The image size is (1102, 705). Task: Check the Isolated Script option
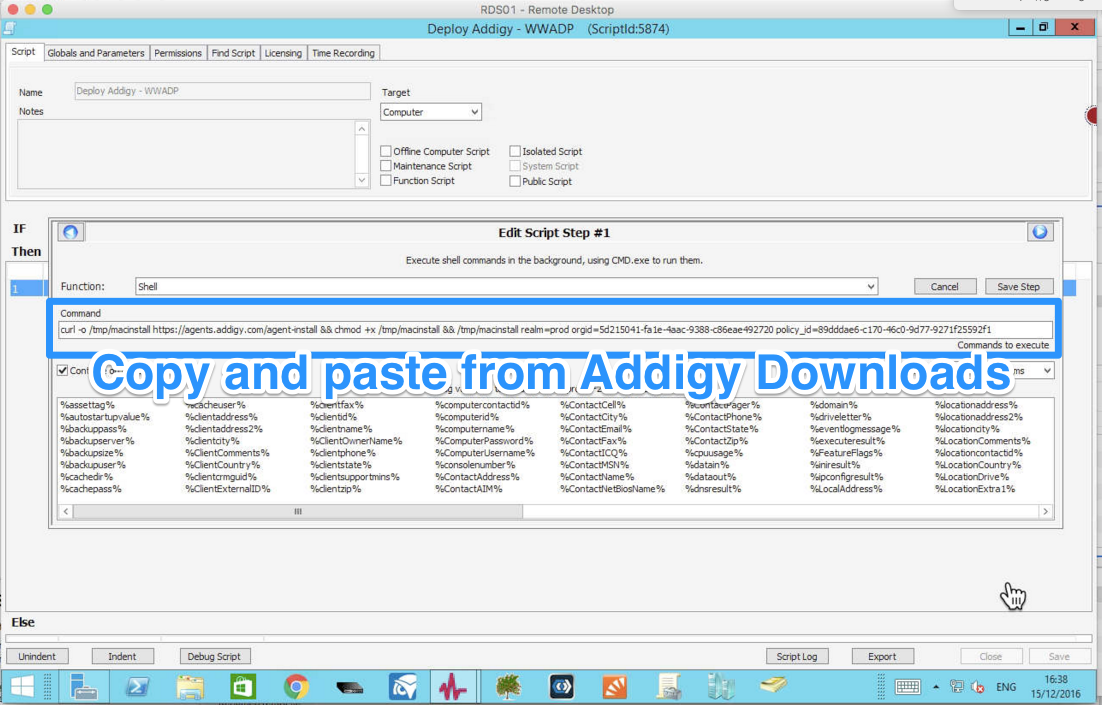(x=516, y=151)
